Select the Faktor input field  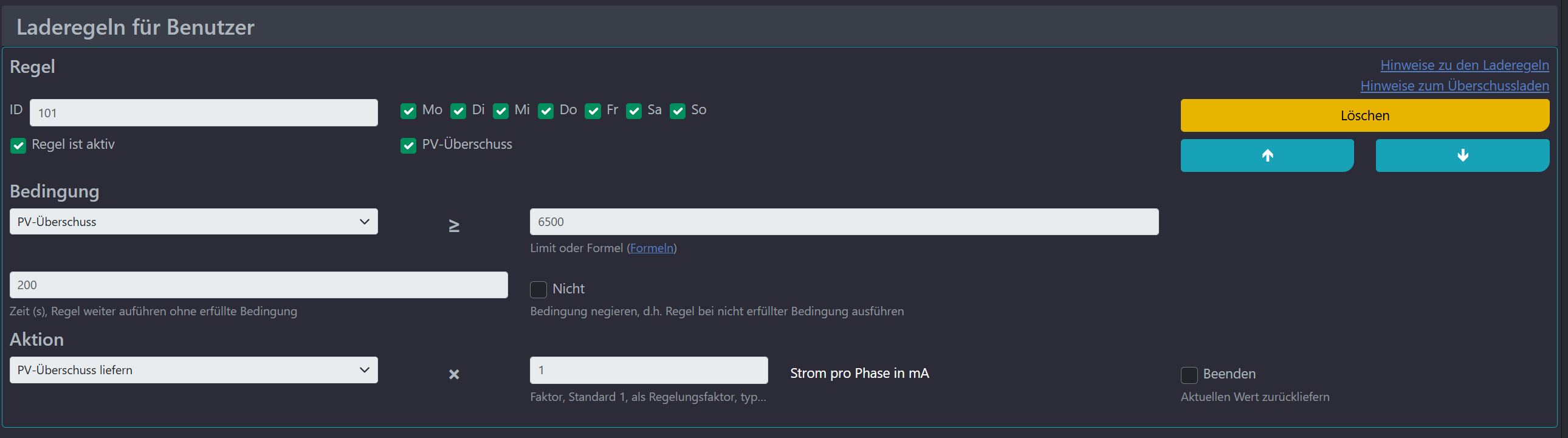(x=648, y=370)
